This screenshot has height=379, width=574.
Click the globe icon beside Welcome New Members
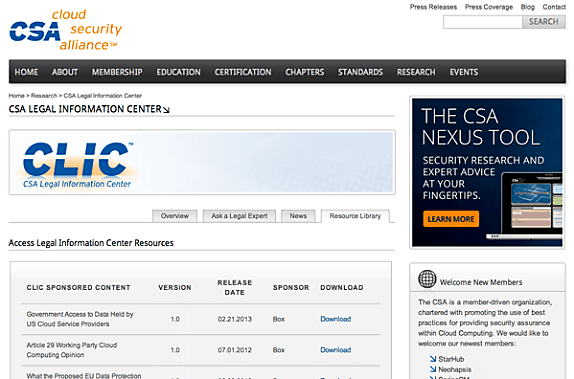tap(427, 279)
